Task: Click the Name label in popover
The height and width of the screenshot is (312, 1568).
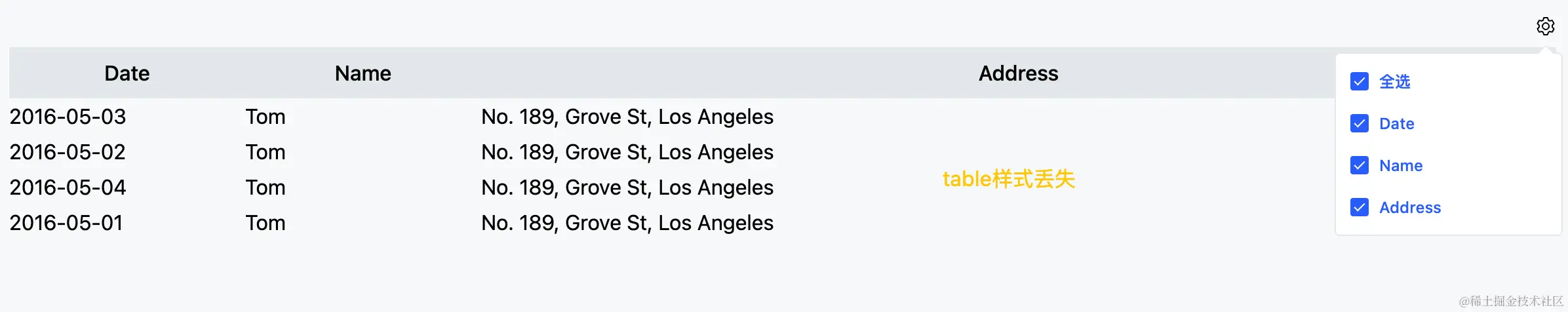Action: pos(1401,165)
